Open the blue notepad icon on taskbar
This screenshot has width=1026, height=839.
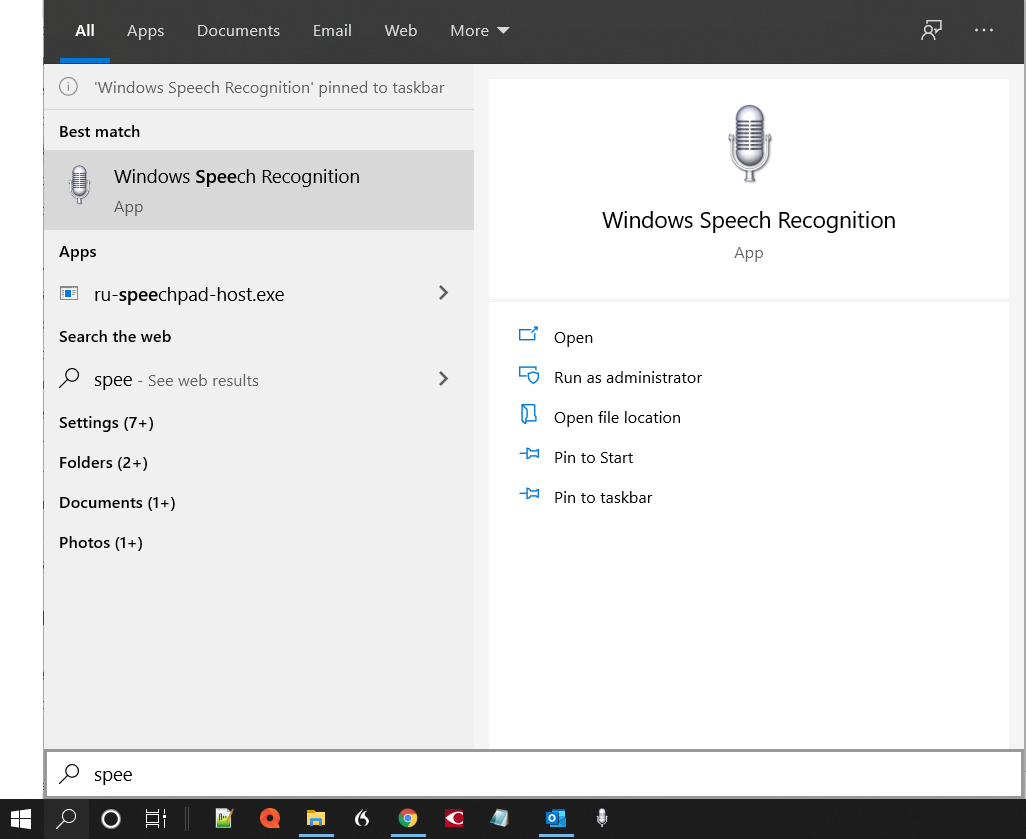click(499, 818)
